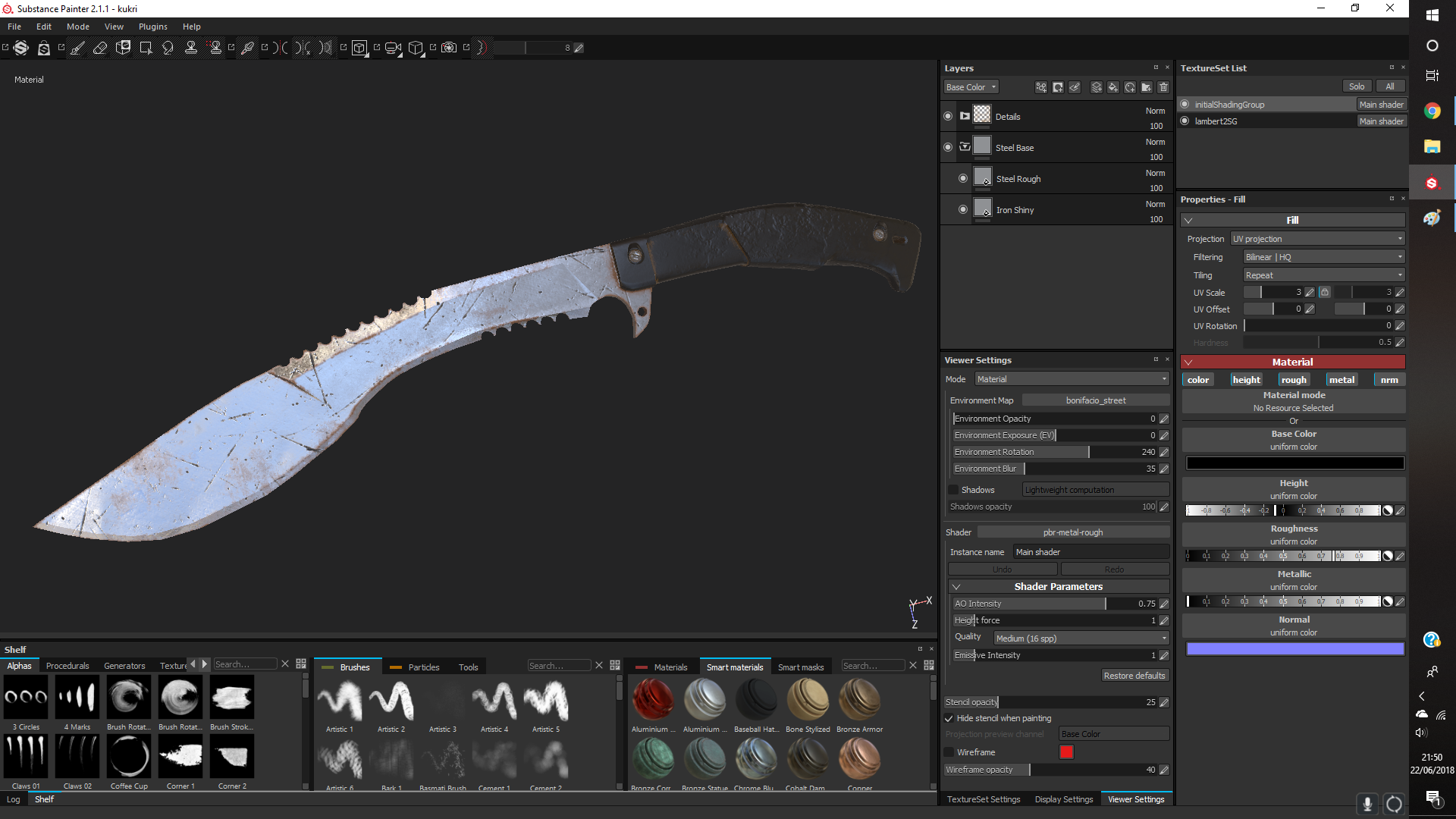
Task: Open the Projection dropdown (UV projection)
Action: click(x=1318, y=239)
